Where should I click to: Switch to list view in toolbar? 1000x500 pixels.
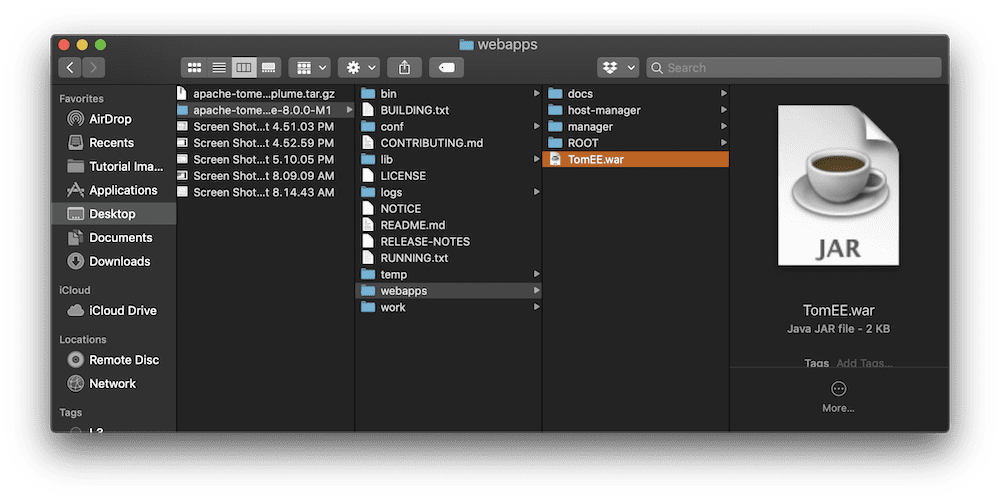[219, 68]
